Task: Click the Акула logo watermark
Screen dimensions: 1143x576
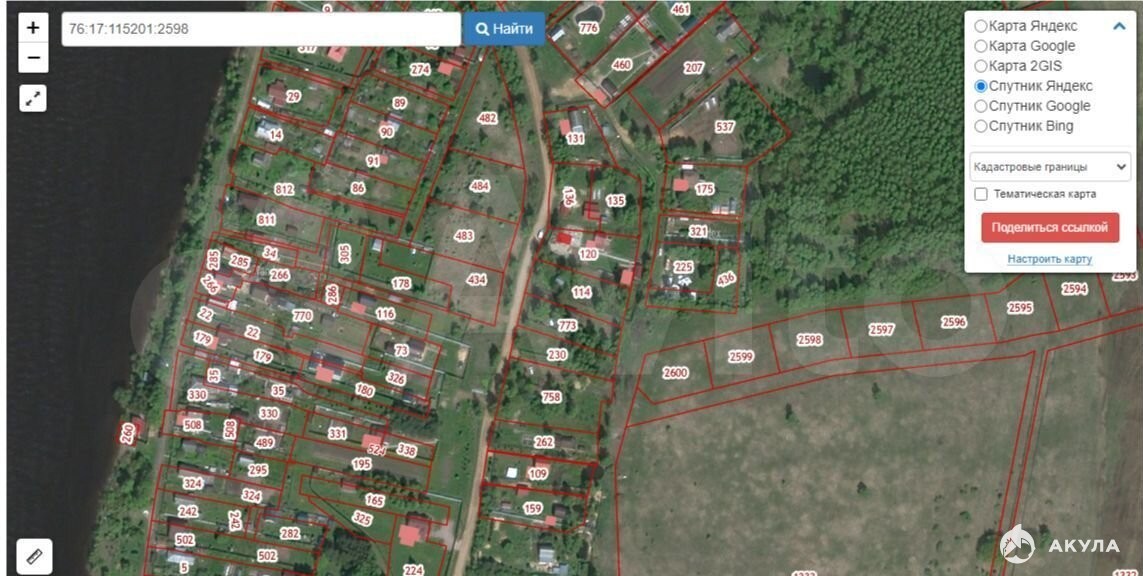Action: (x=1060, y=545)
